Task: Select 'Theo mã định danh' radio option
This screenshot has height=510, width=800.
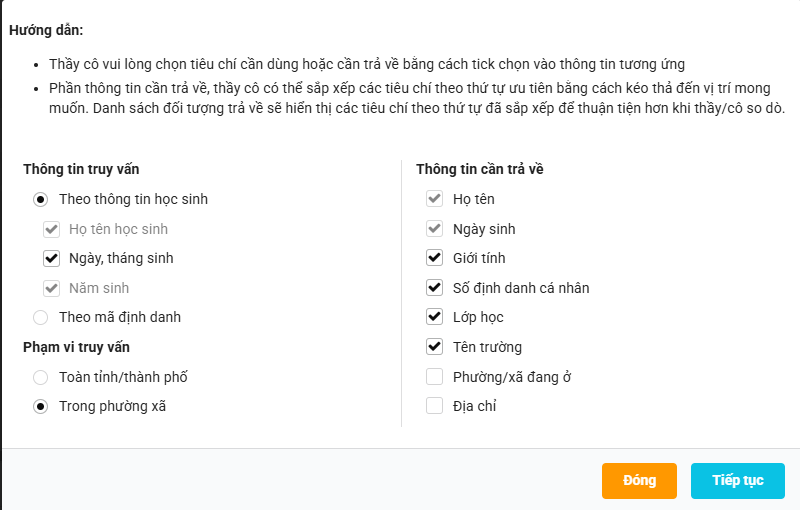Action: click(40, 317)
